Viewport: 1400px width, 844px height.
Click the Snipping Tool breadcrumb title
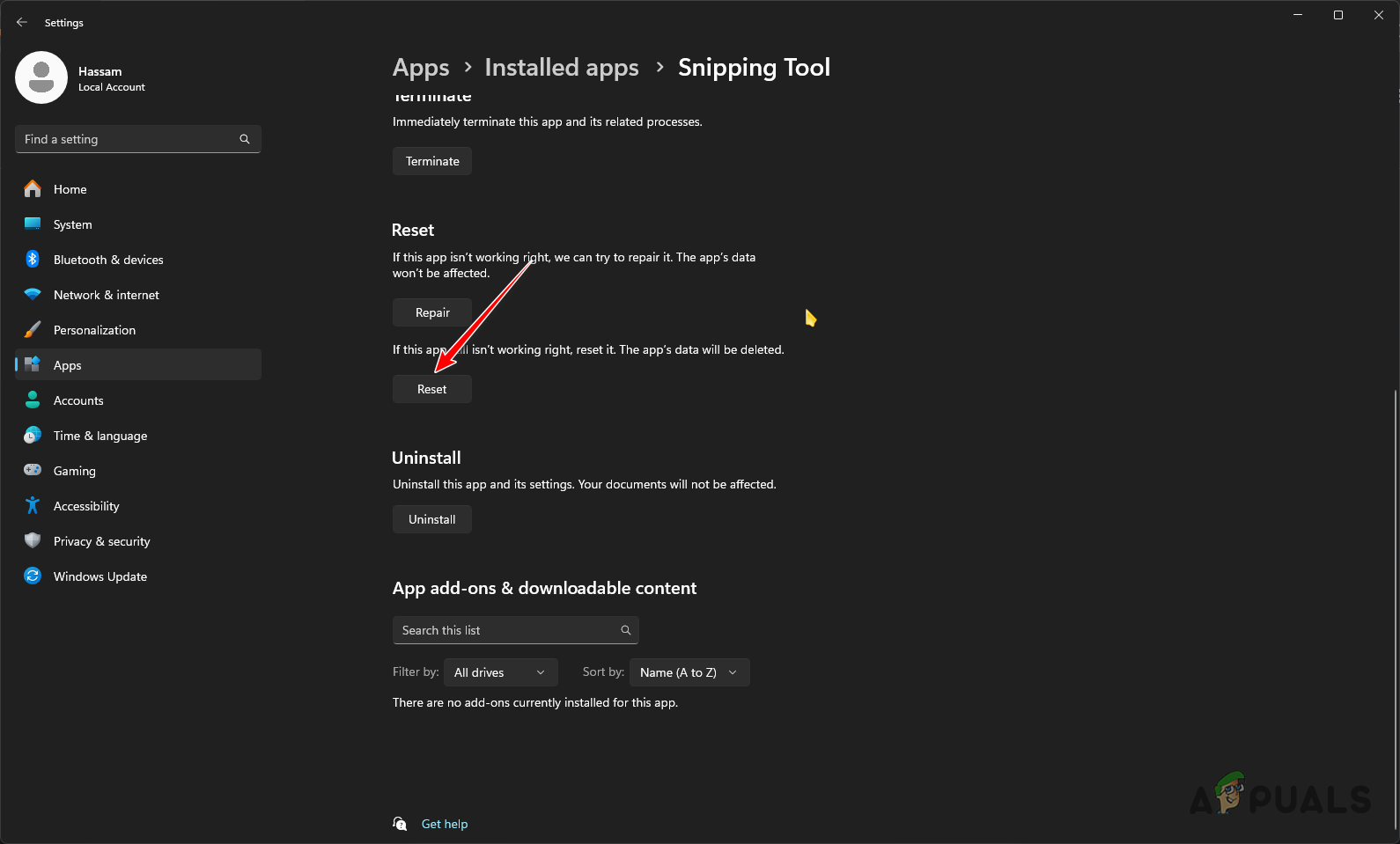click(x=754, y=68)
